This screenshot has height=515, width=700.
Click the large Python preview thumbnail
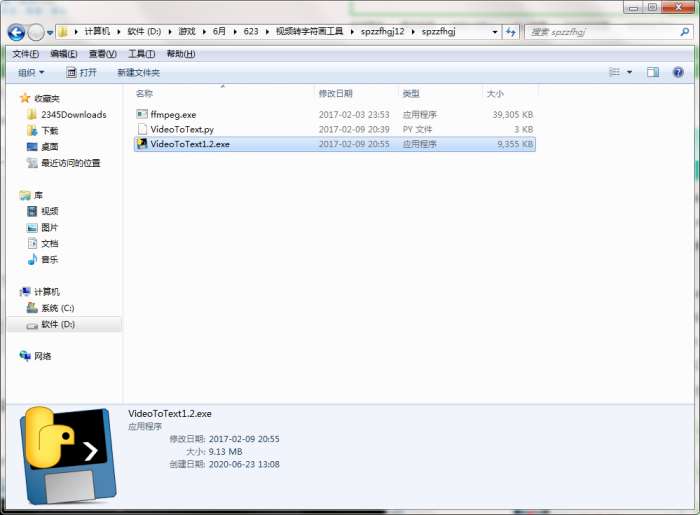pos(67,456)
